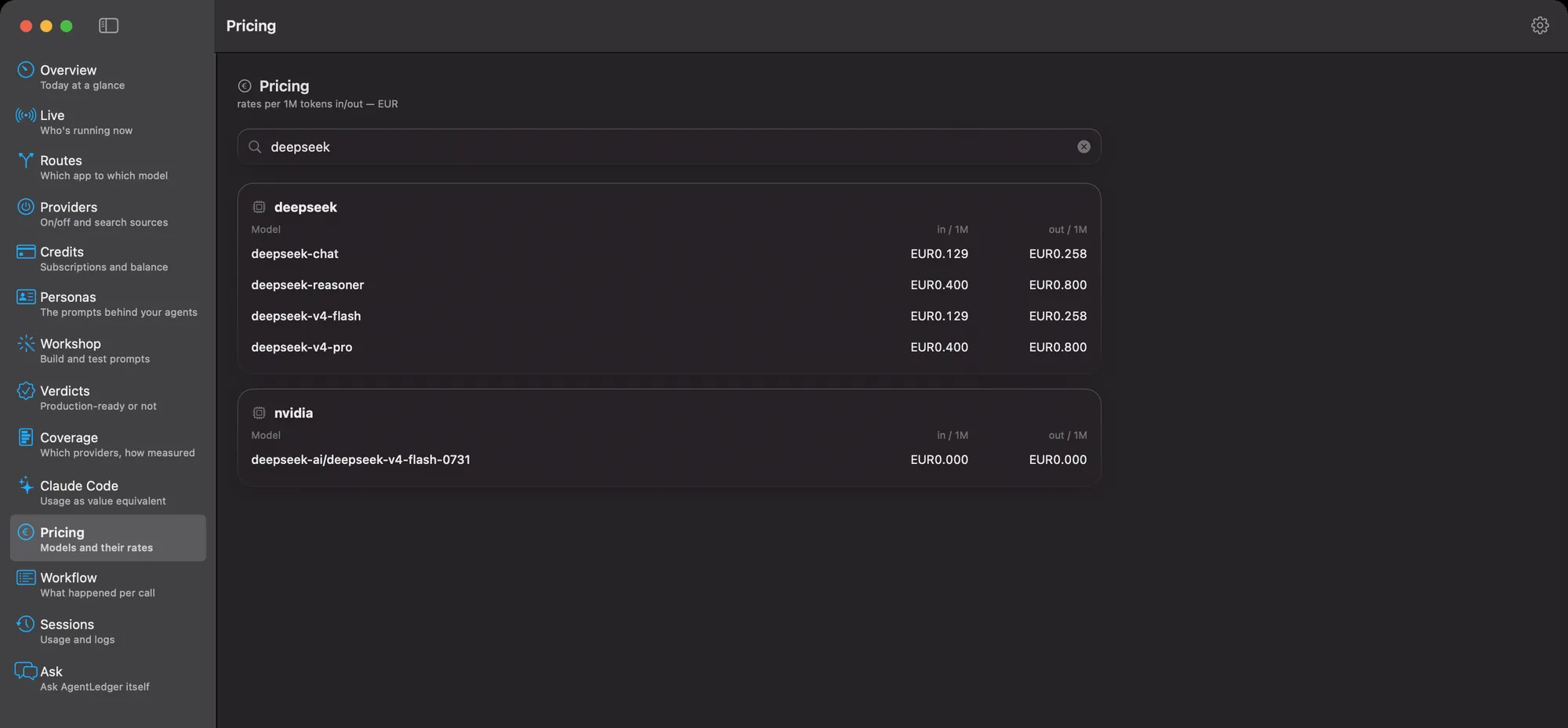Click the deepseek provider chip icon

click(x=259, y=207)
